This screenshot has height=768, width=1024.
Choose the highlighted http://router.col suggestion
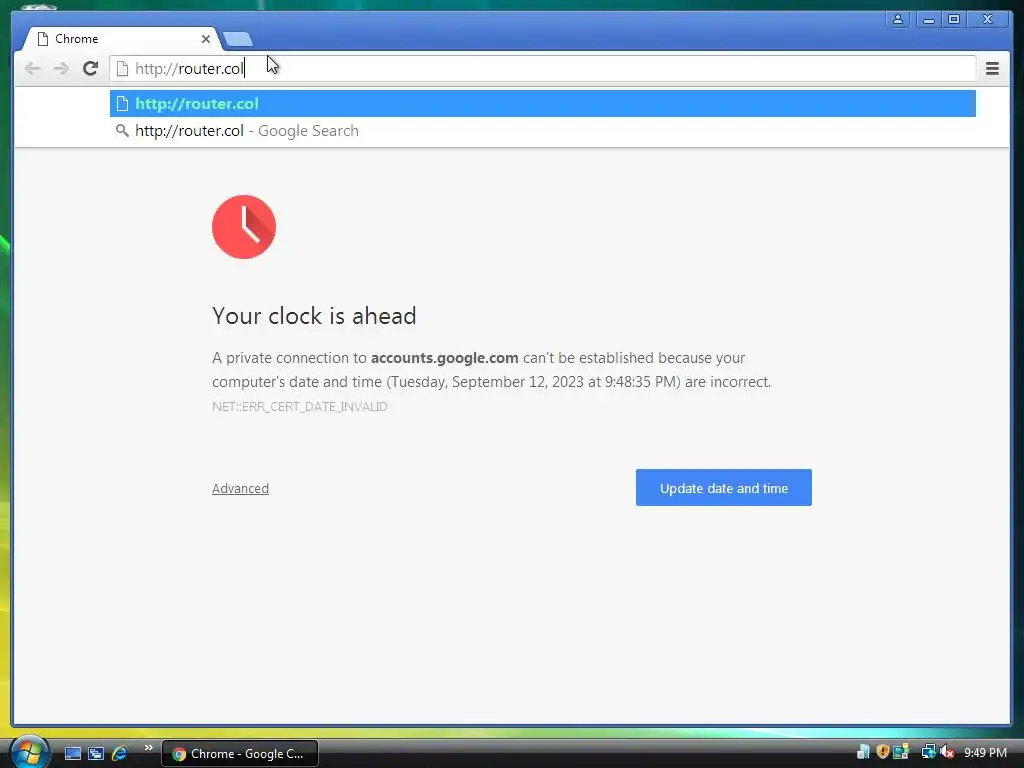[543, 104]
